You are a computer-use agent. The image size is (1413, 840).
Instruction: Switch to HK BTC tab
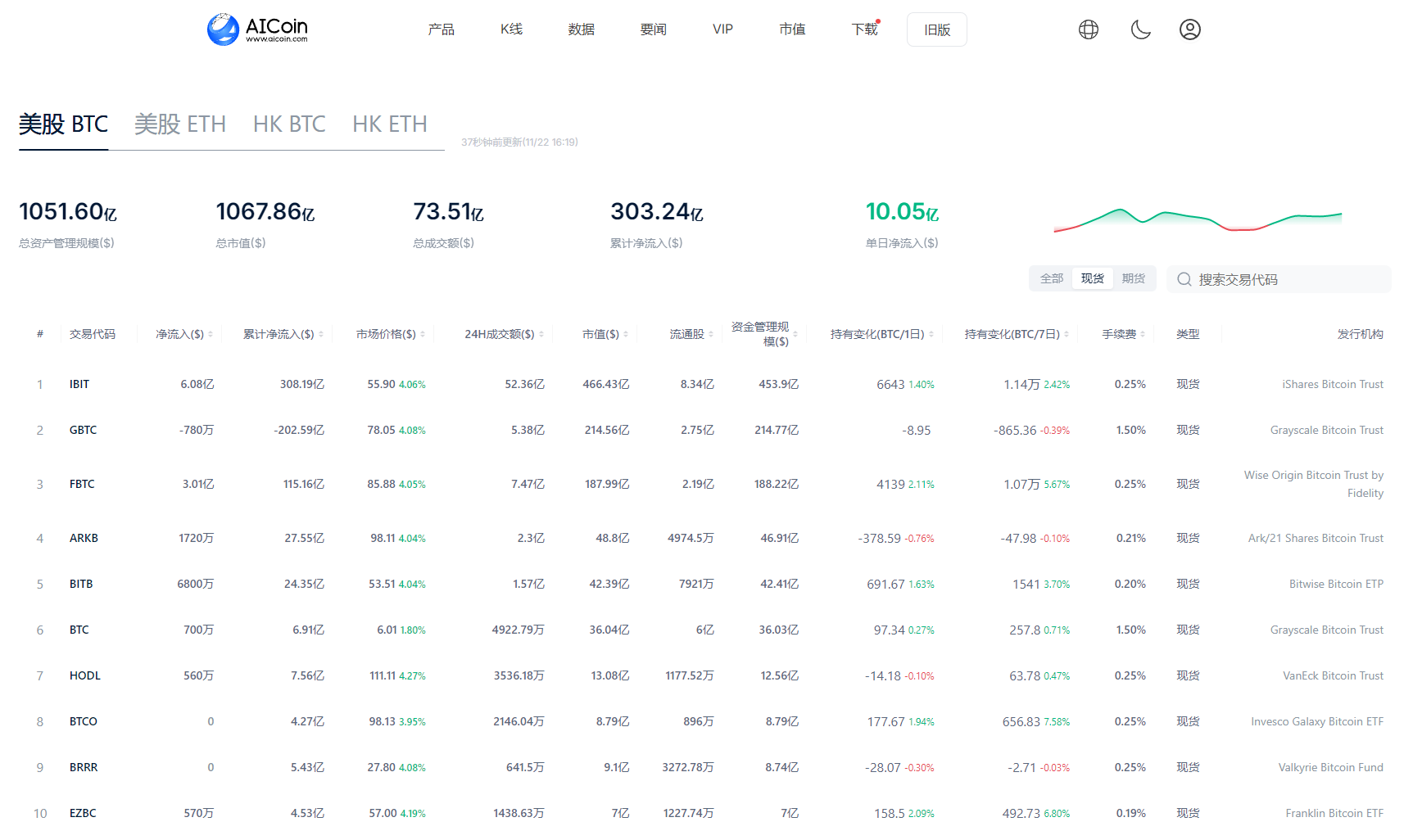pyautogui.click(x=289, y=124)
